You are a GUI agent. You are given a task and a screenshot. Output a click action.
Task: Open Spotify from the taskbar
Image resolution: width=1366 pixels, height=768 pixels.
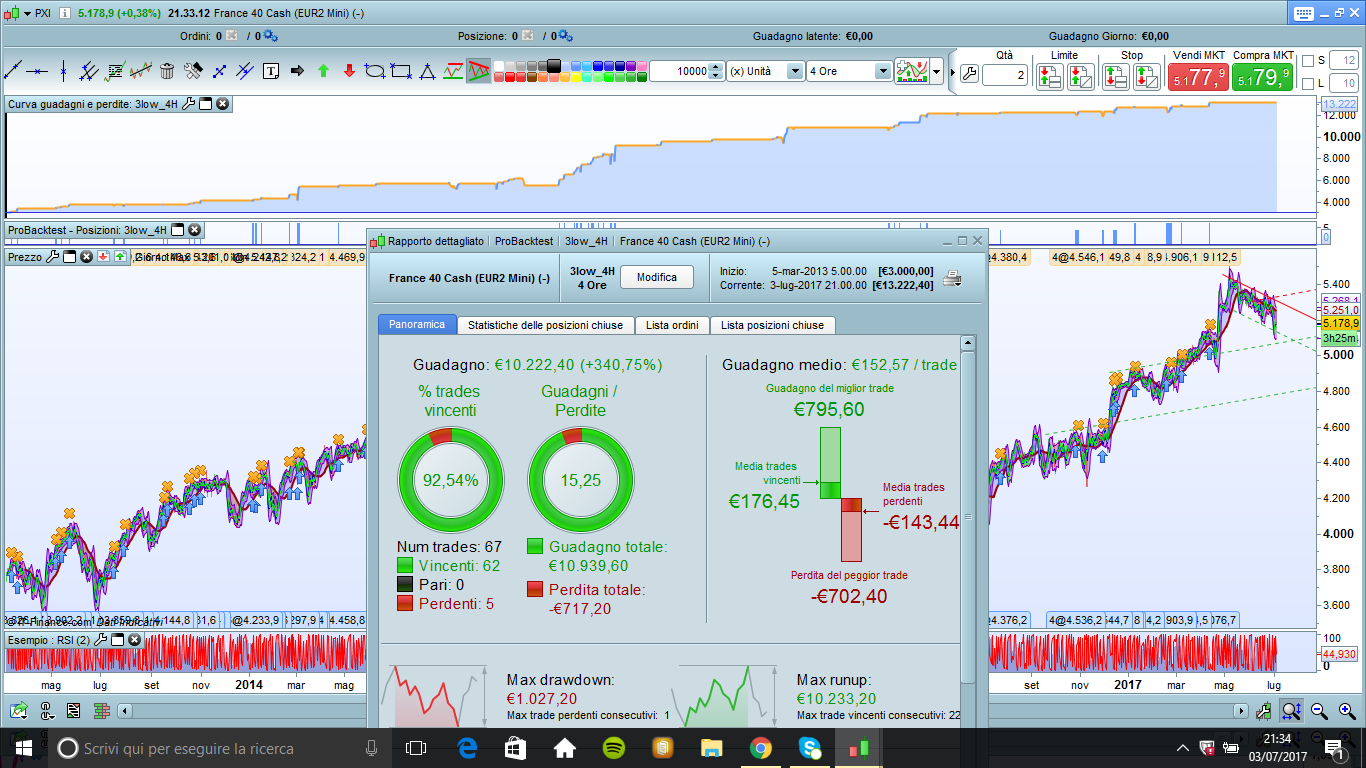613,747
